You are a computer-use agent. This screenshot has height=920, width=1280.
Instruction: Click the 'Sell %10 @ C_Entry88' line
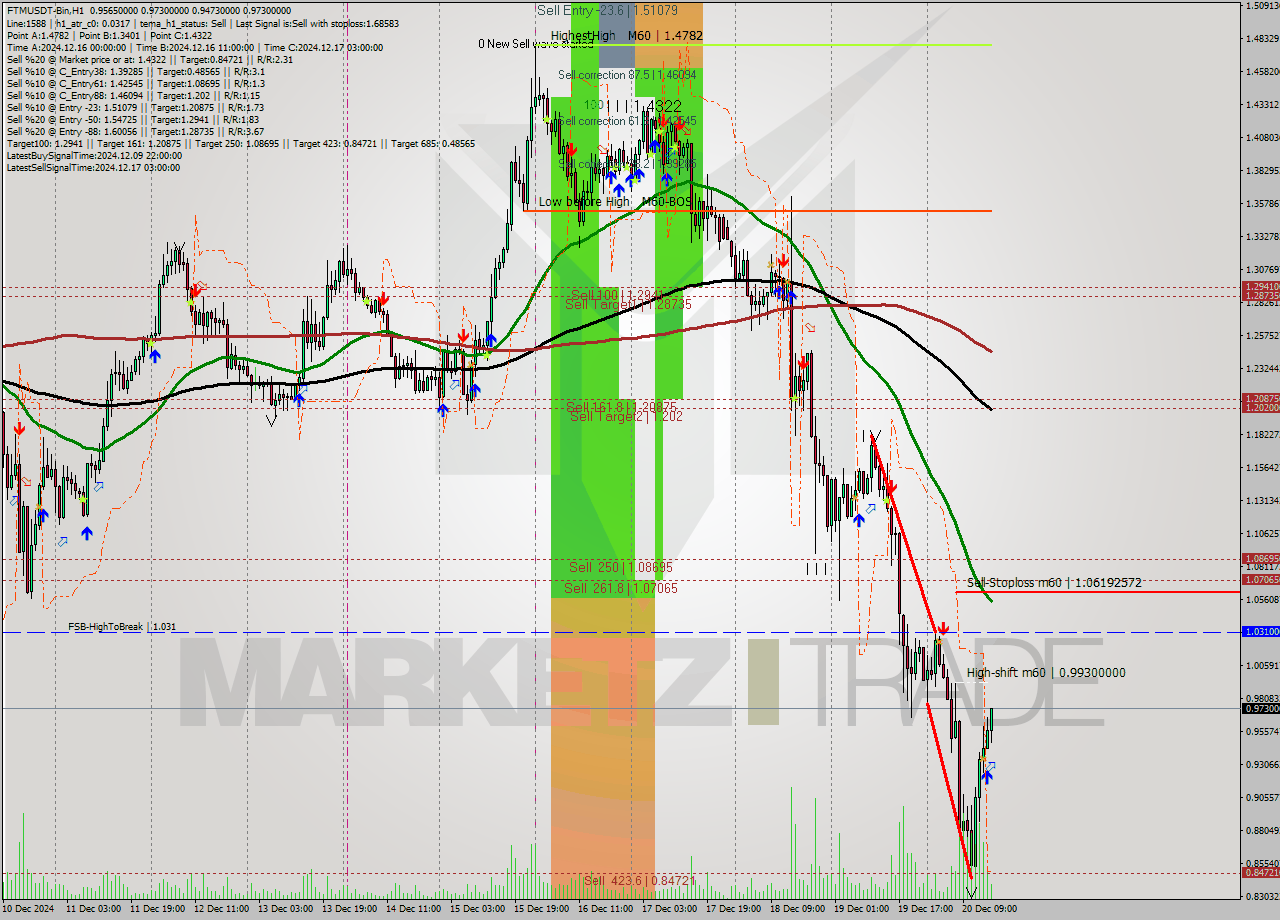coord(132,95)
